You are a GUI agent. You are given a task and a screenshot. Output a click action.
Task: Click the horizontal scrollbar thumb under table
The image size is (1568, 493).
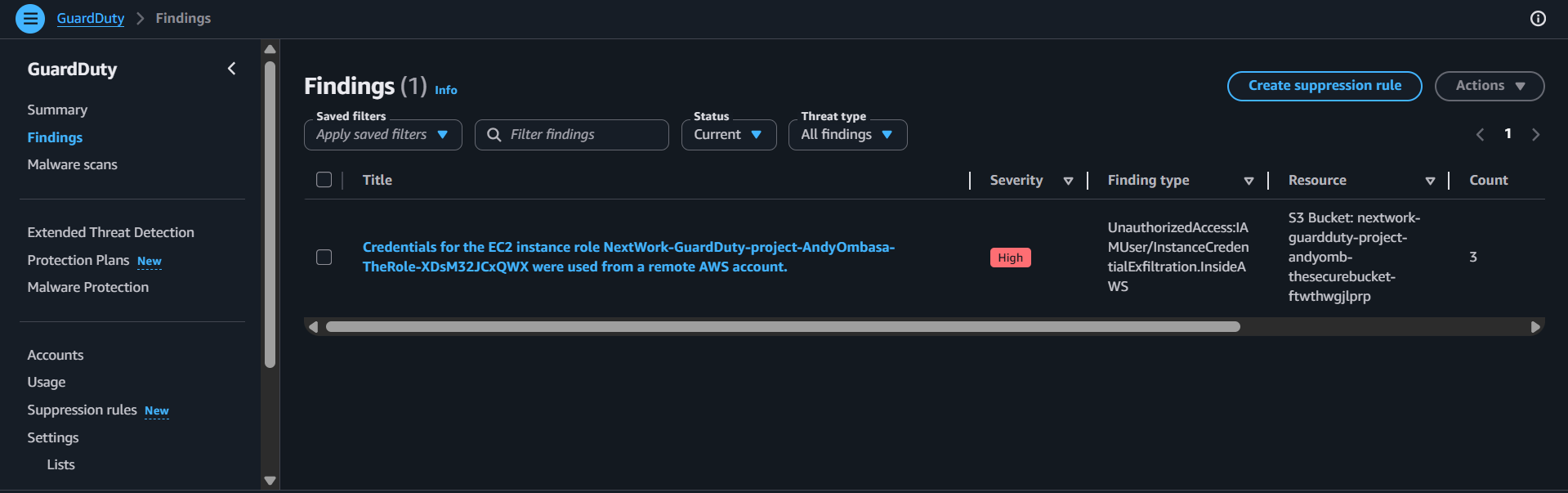click(x=783, y=327)
